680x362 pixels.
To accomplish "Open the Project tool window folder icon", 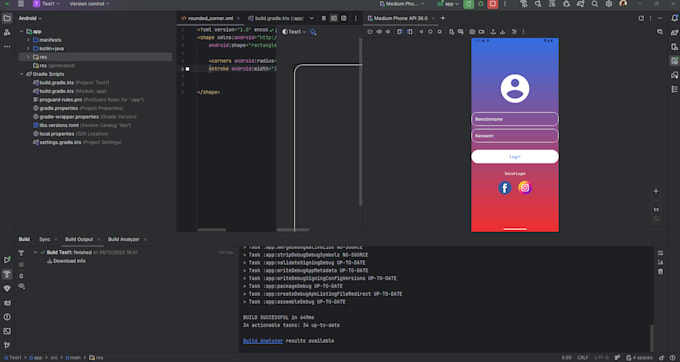I will pyautogui.click(x=7, y=18).
